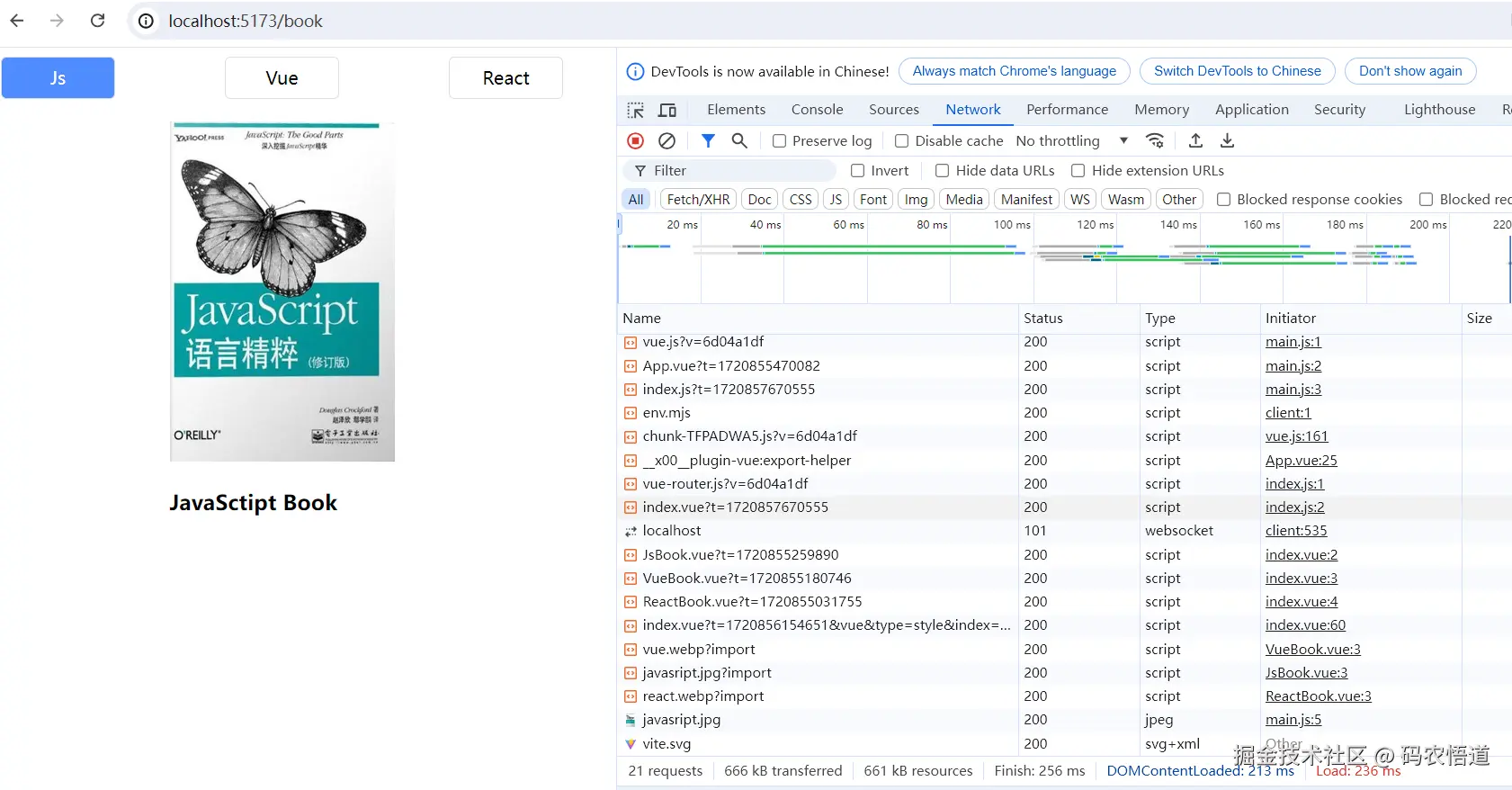Open the Application tab
1512x790 pixels.
point(1252,110)
